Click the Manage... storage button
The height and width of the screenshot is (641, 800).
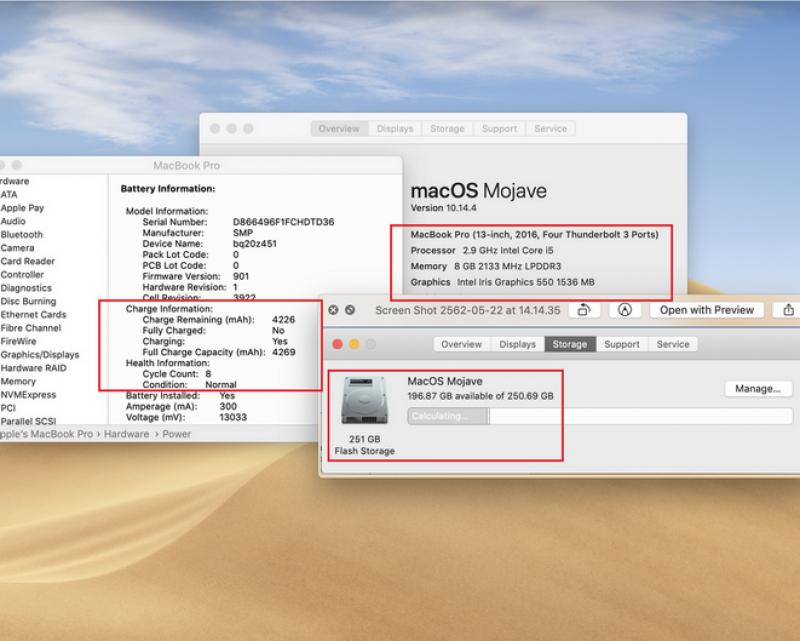(x=757, y=389)
